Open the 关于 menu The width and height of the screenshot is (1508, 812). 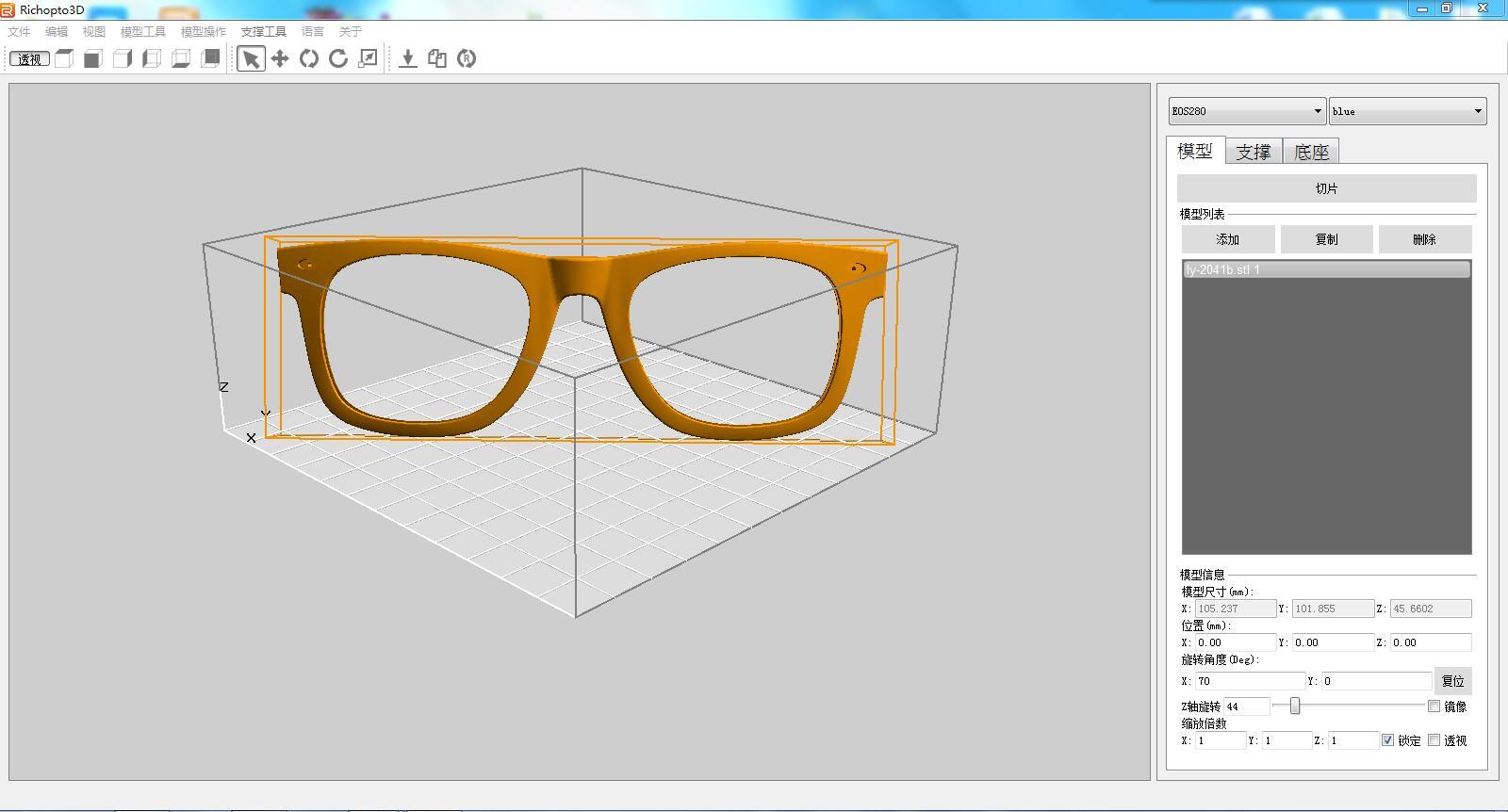click(351, 31)
